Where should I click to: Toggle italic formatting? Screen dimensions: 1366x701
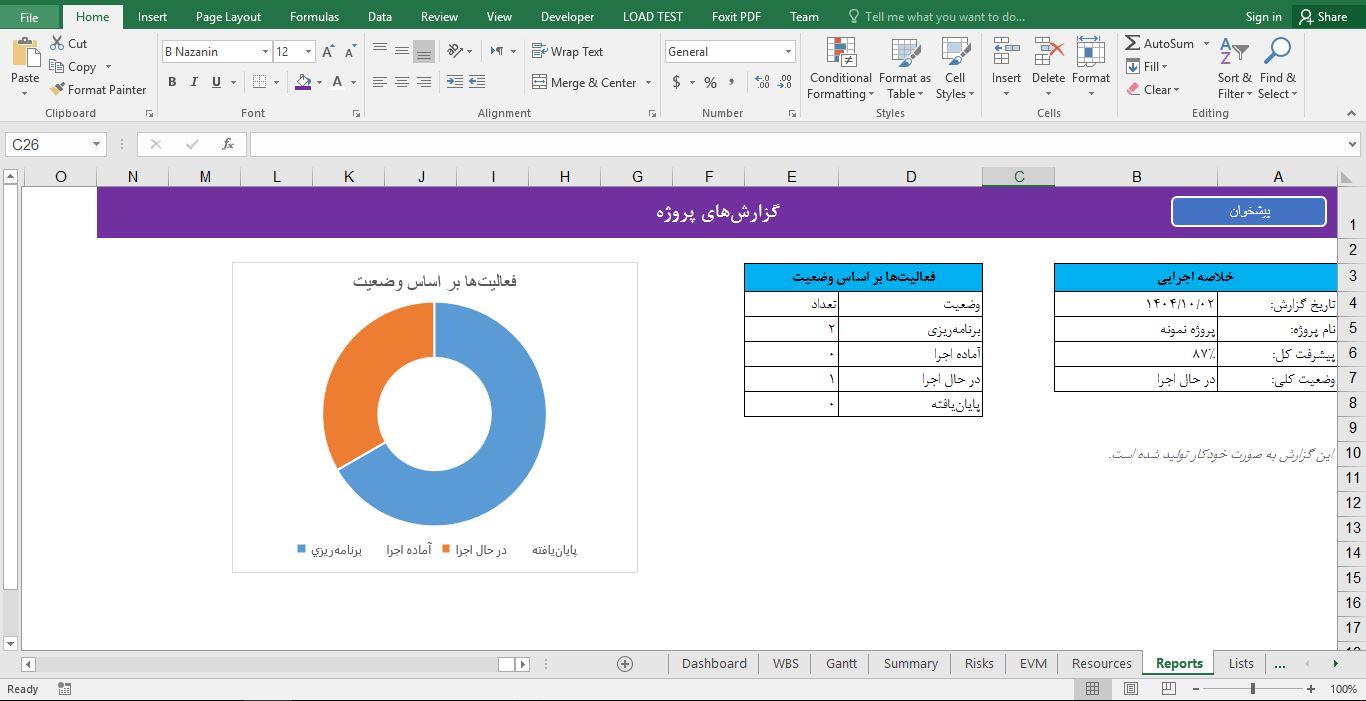point(192,82)
